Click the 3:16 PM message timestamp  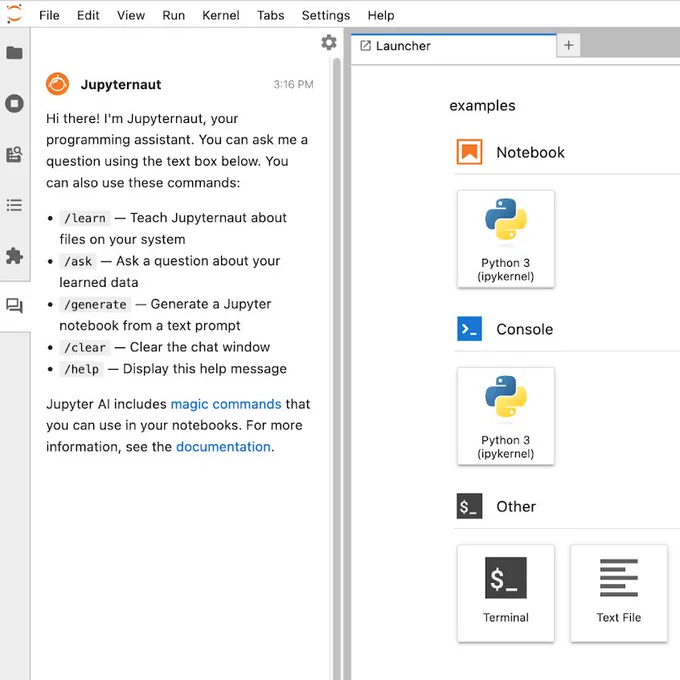click(293, 84)
